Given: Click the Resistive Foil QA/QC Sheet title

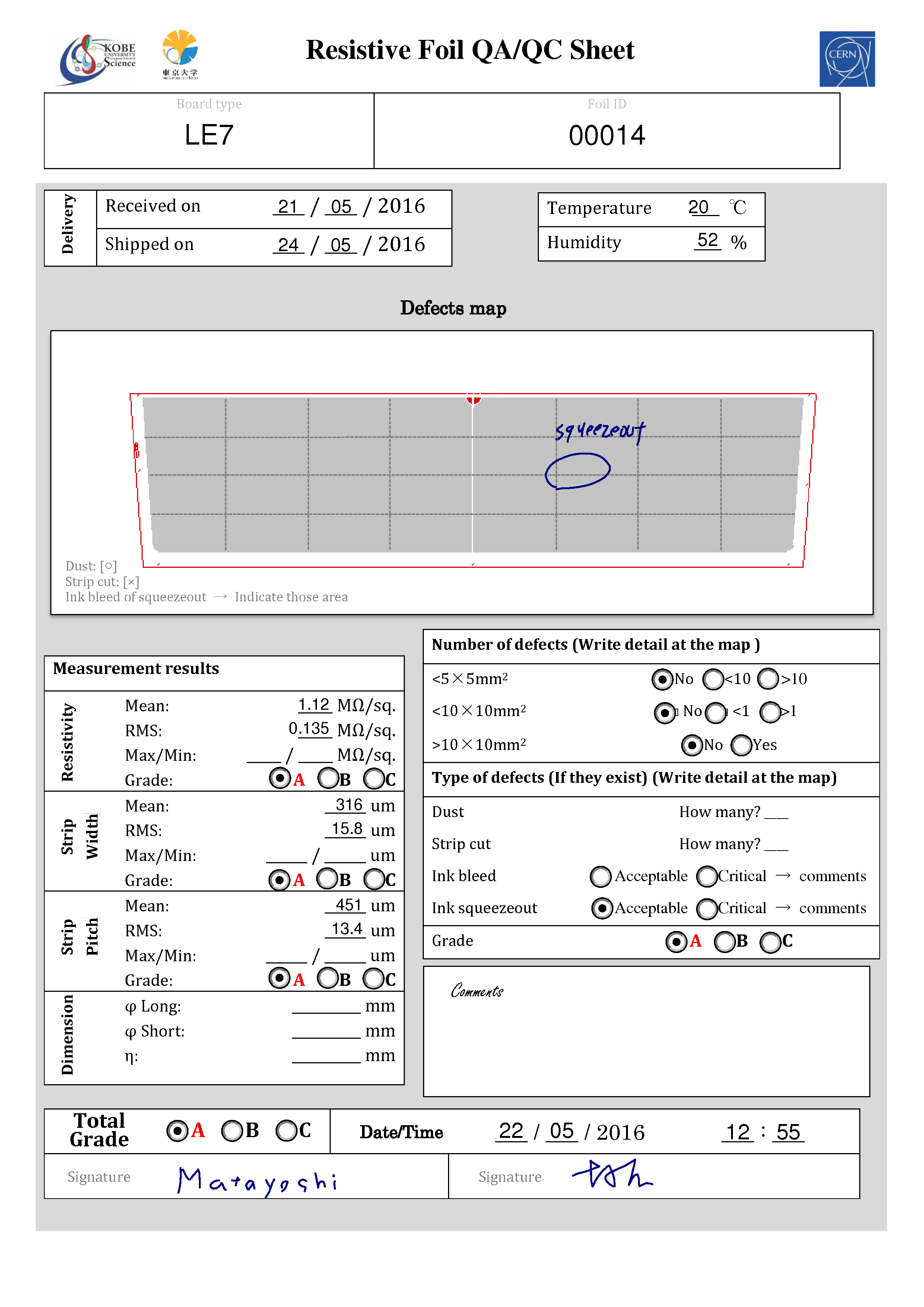Looking at the screenshot, I should (470, 50).
